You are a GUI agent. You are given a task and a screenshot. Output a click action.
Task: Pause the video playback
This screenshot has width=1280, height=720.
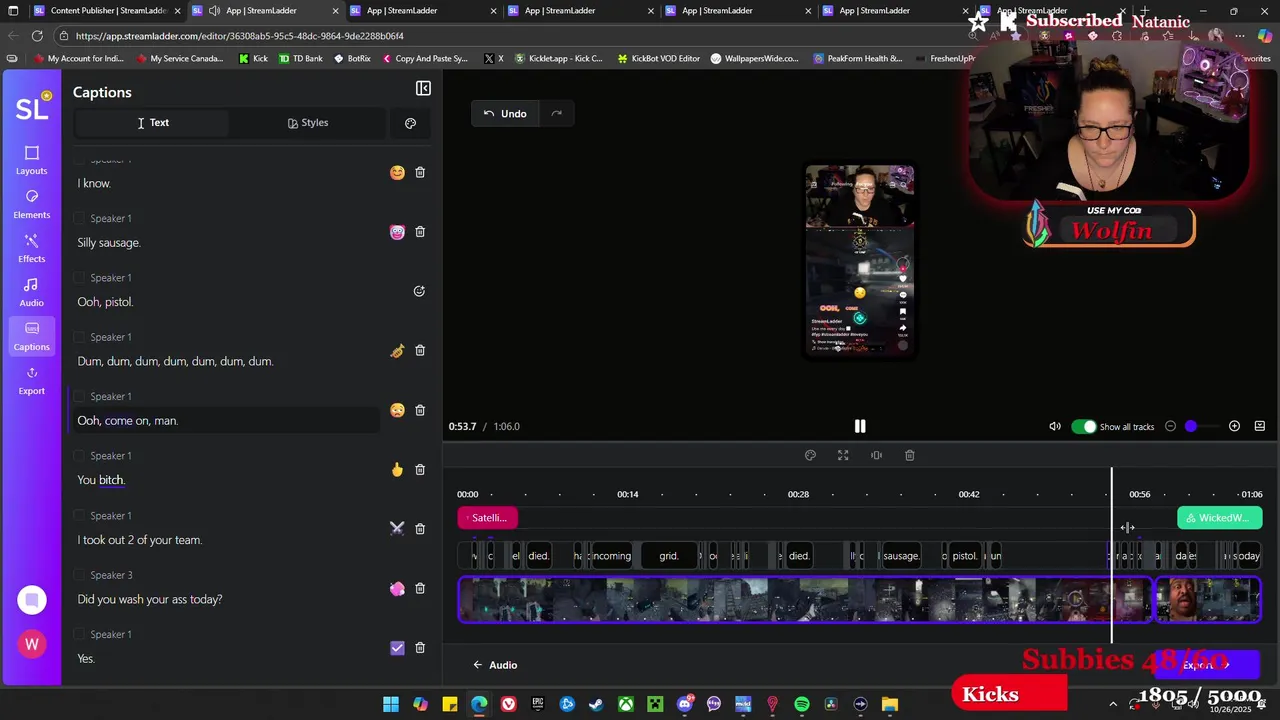[x=859, y=426]
